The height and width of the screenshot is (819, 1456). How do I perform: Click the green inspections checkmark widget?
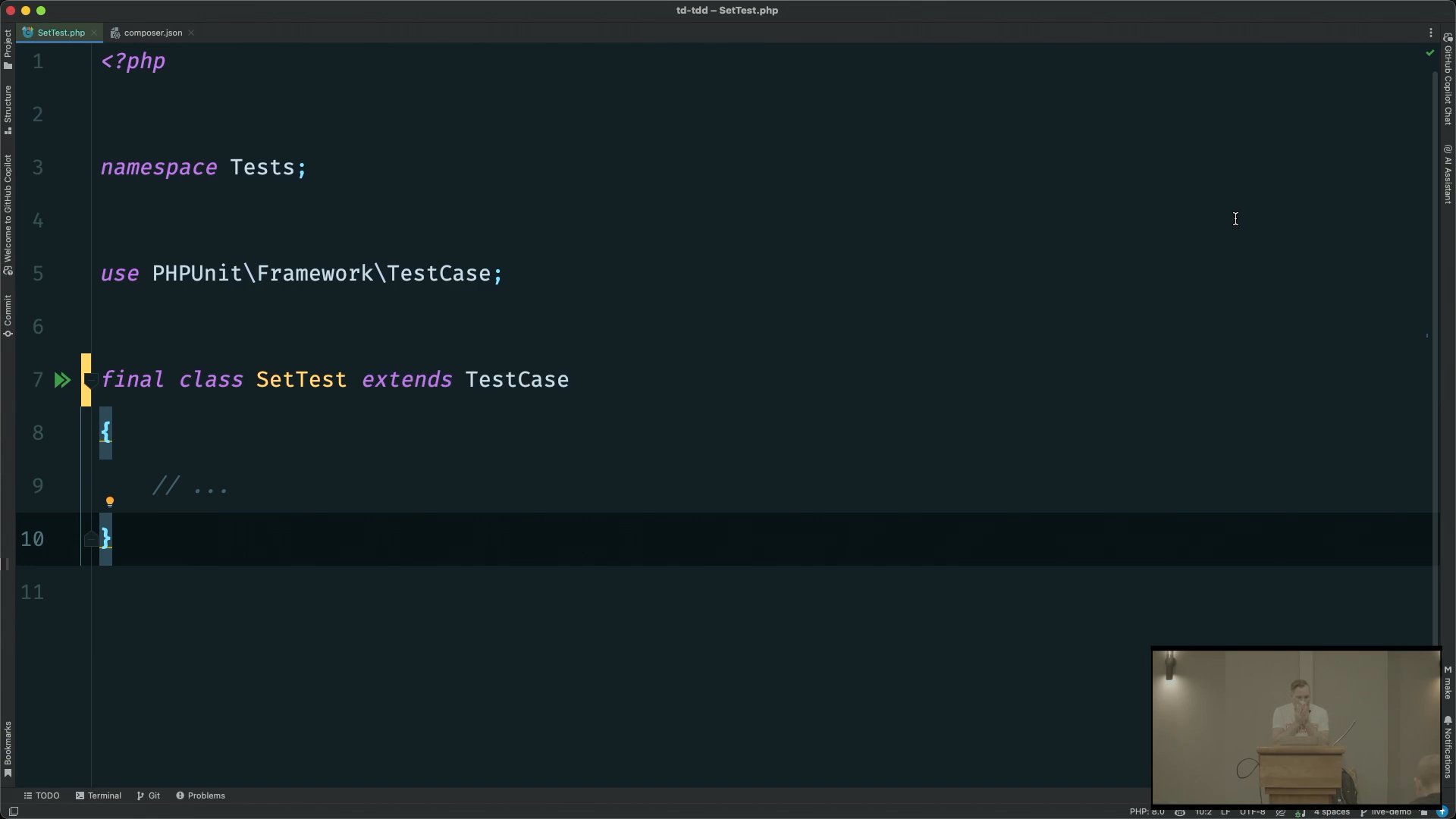(x=1430, y=53)
